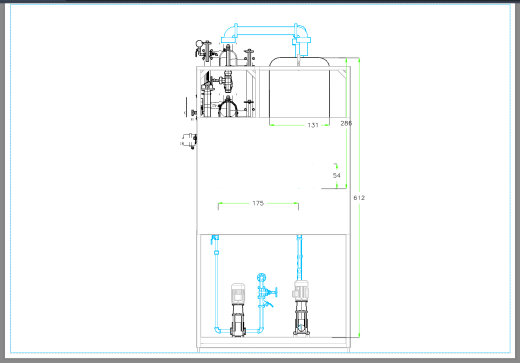Select the lower dome-shaped vessel in frame

tap(228, 107)
